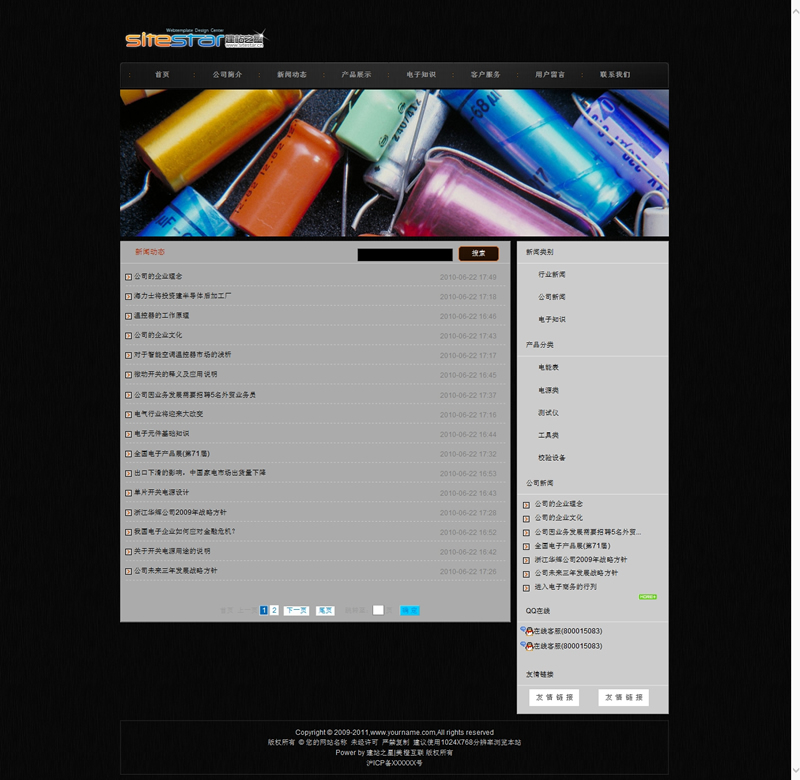This screenshot has height=780, width=800.
Task: Go to page 2 in pagination
Action: point(275,610)
